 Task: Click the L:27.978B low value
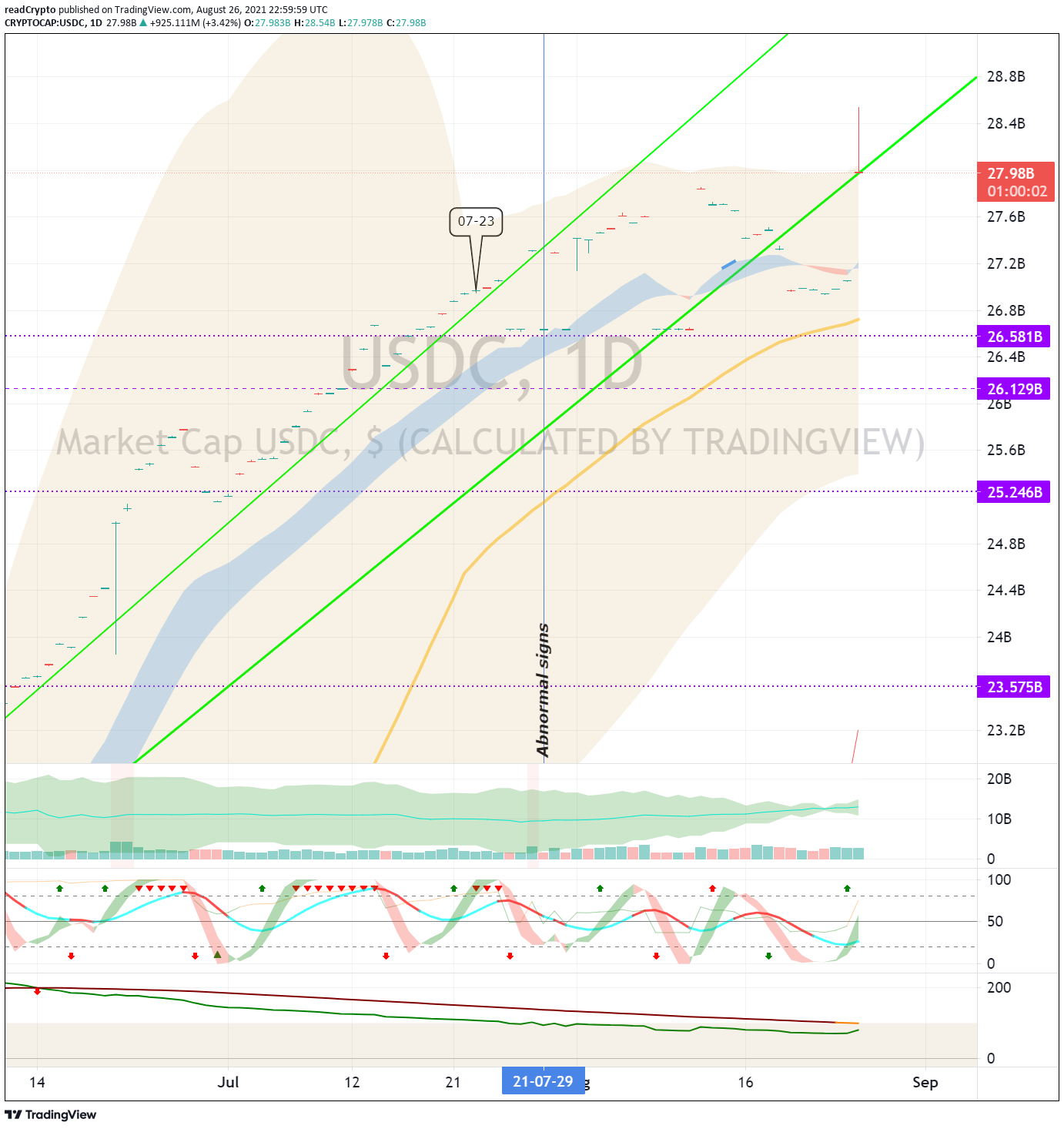(361, 22)
